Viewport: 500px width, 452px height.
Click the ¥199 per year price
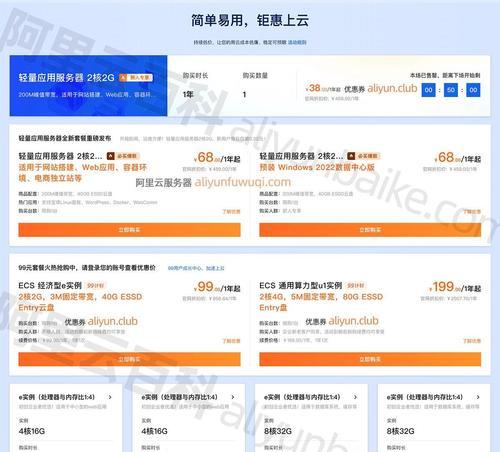455,287
